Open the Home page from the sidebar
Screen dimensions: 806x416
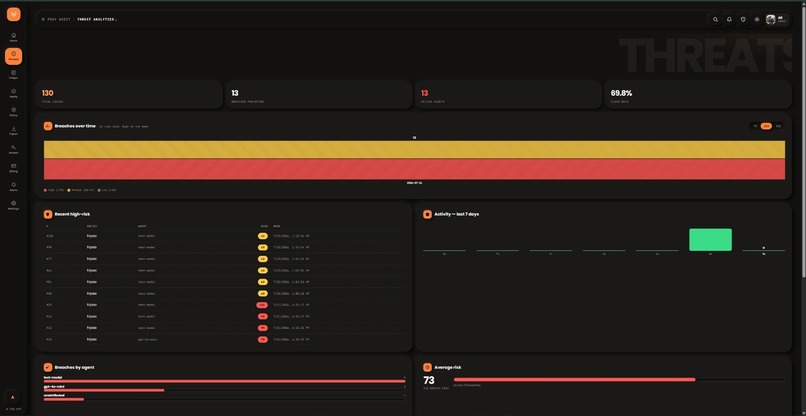[x=13, y=37]
